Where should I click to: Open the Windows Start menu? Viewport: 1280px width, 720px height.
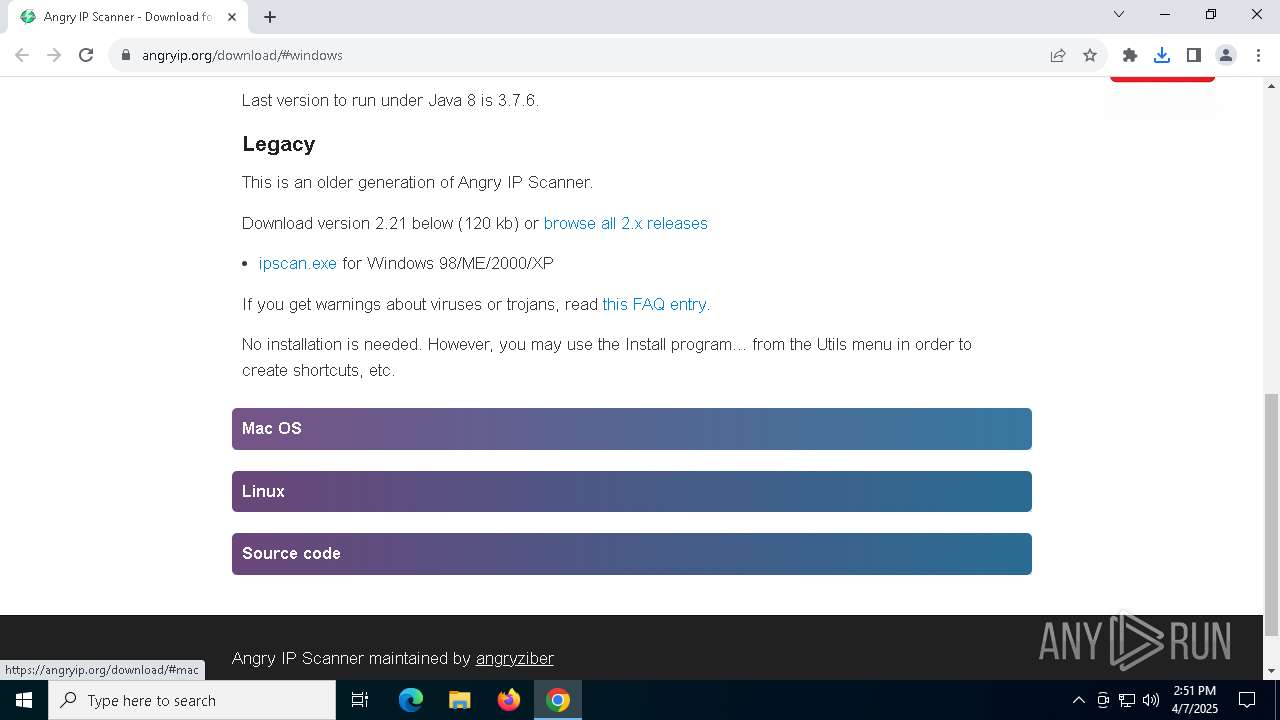click(24, 700)
